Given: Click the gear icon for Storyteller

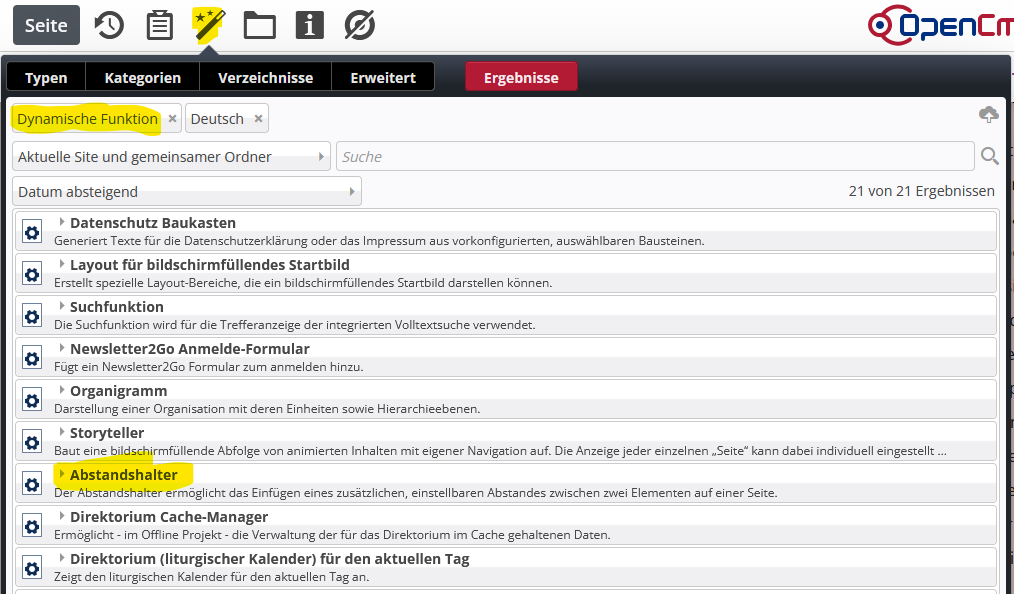Looking at the screenshot, I should [32, 442].
